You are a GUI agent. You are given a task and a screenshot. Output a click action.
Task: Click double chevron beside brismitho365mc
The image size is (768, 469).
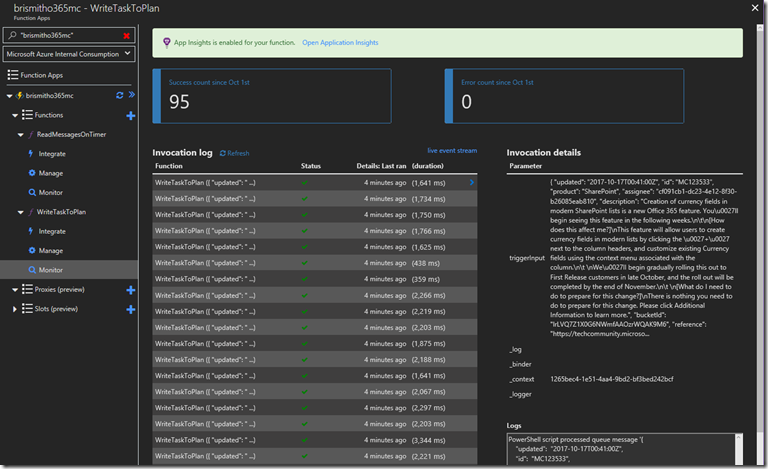coord(132,95)
